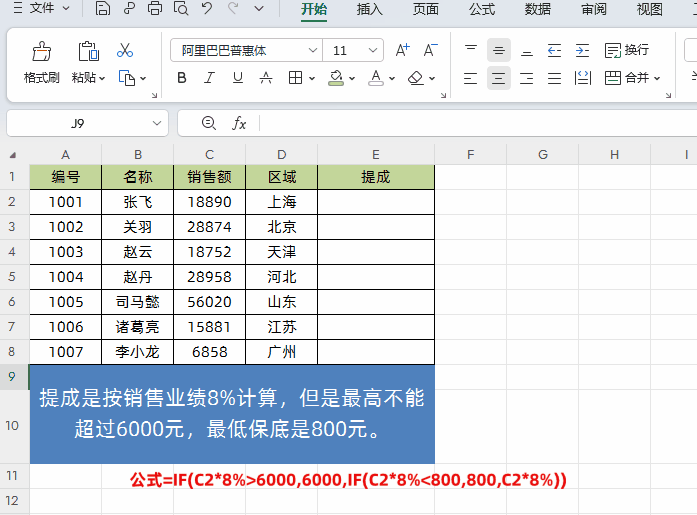Apply fill color bucket icon
Image resolution: width=697 pixels, height=515 pixels.
click(x=336, y=78)
